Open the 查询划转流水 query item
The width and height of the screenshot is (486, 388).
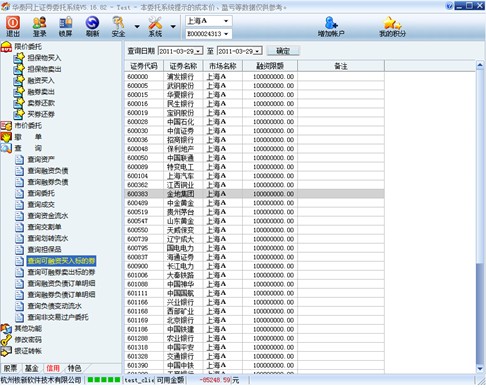(48, 239)
